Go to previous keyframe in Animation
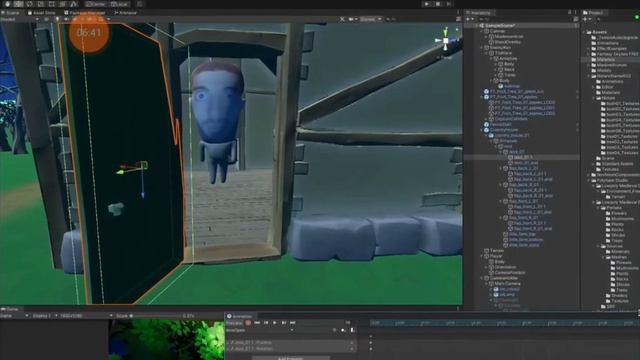 (266, 323)
